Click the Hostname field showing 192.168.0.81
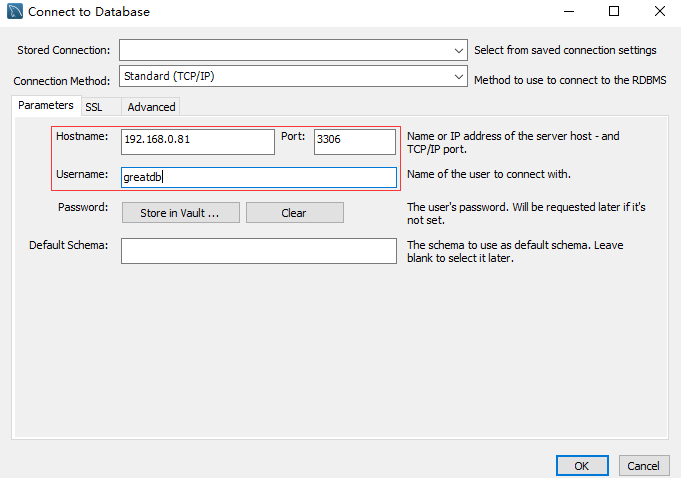681x478 pixels. click(x=198, y=142)
